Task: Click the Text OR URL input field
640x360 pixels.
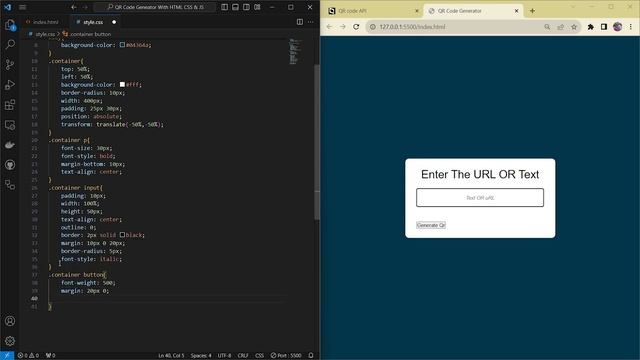Action: 480,198
